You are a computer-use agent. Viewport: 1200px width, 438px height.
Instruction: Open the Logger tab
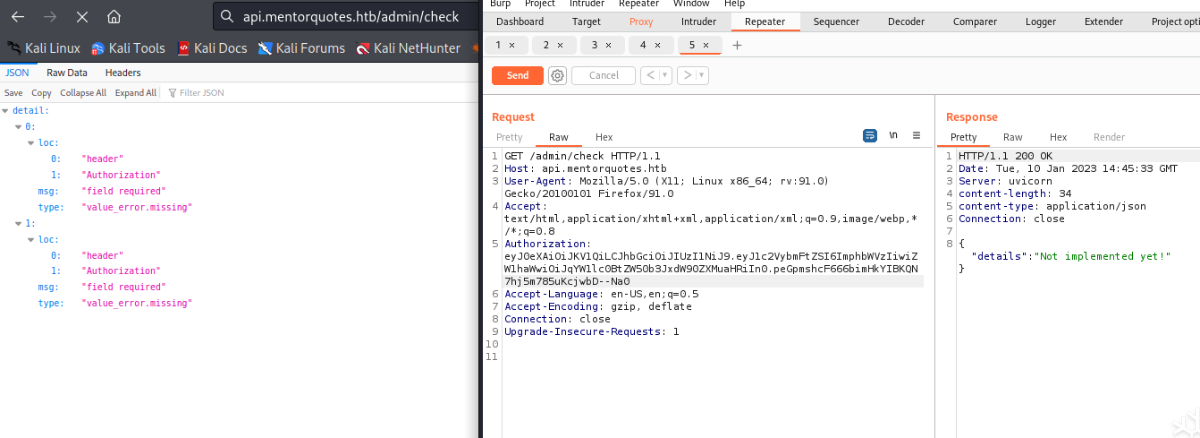pyautogui.click(x=1040, y=21)
